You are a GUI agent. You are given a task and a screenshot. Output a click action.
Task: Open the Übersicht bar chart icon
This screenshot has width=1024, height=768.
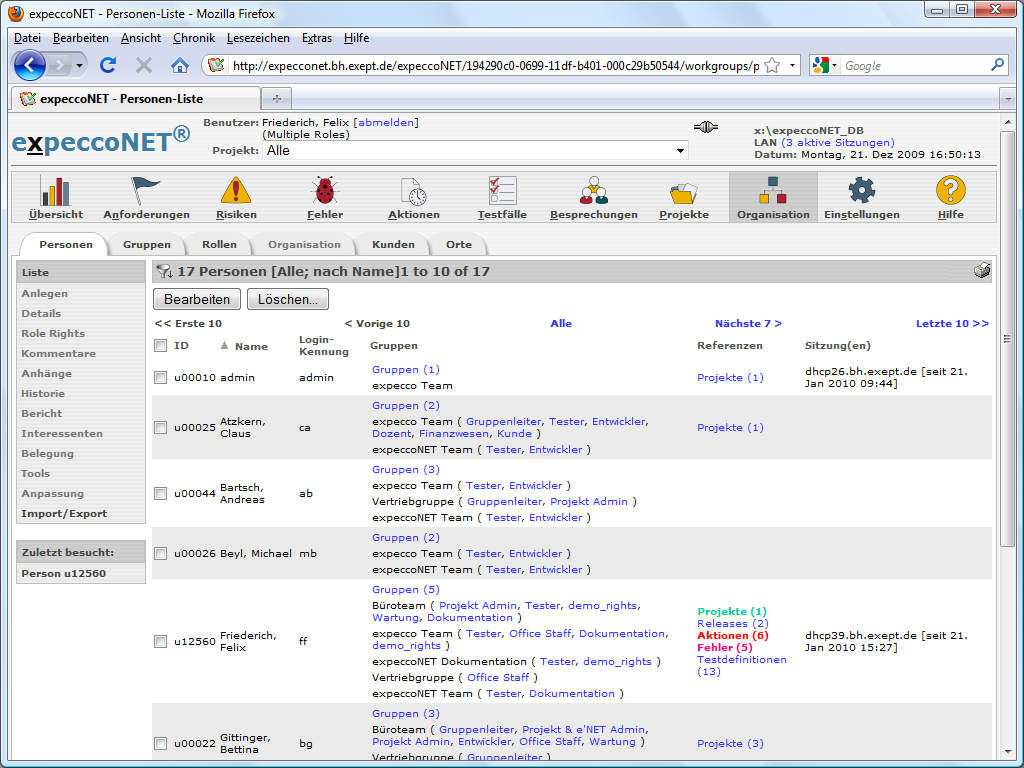point(55,191)
